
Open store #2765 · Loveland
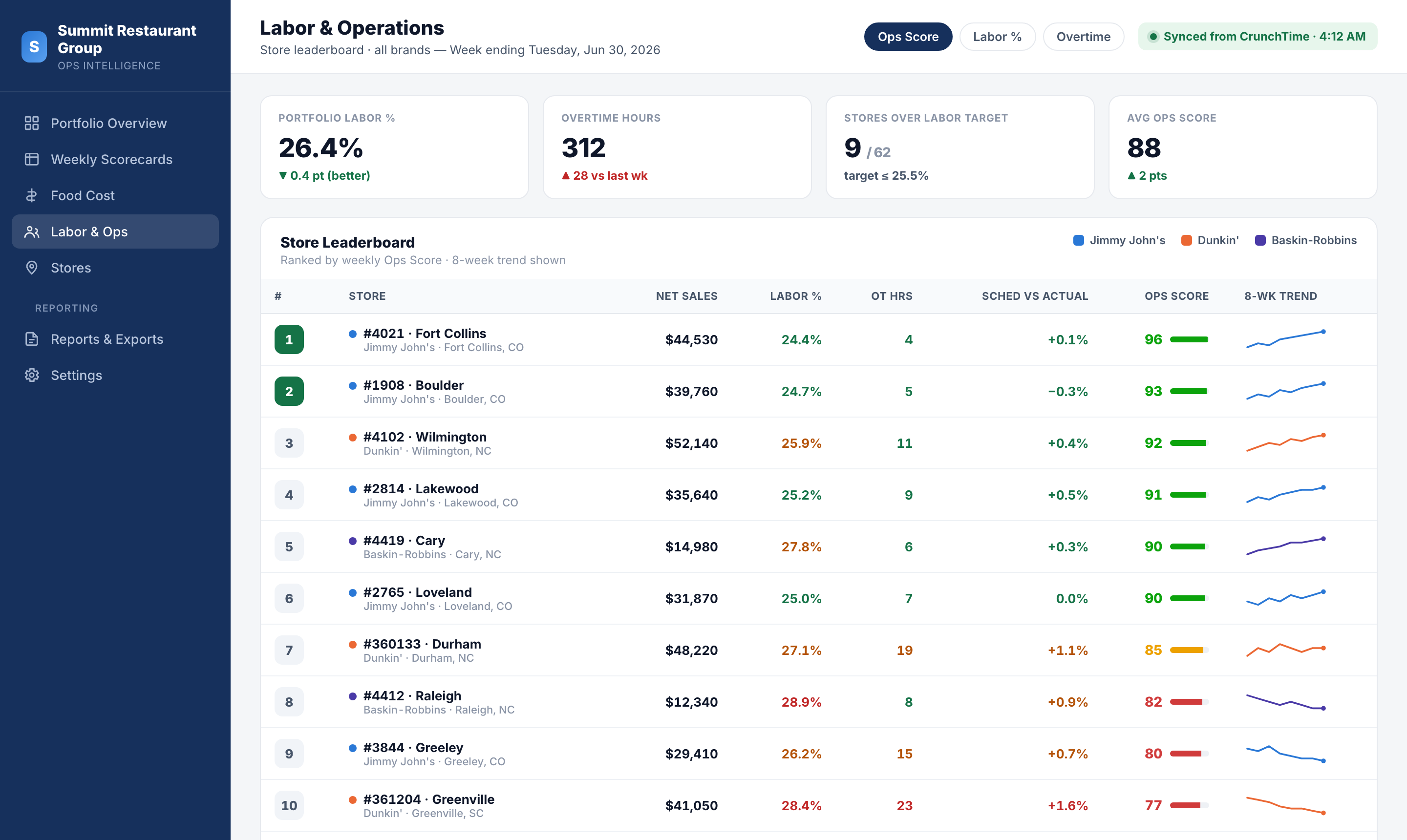417,593
